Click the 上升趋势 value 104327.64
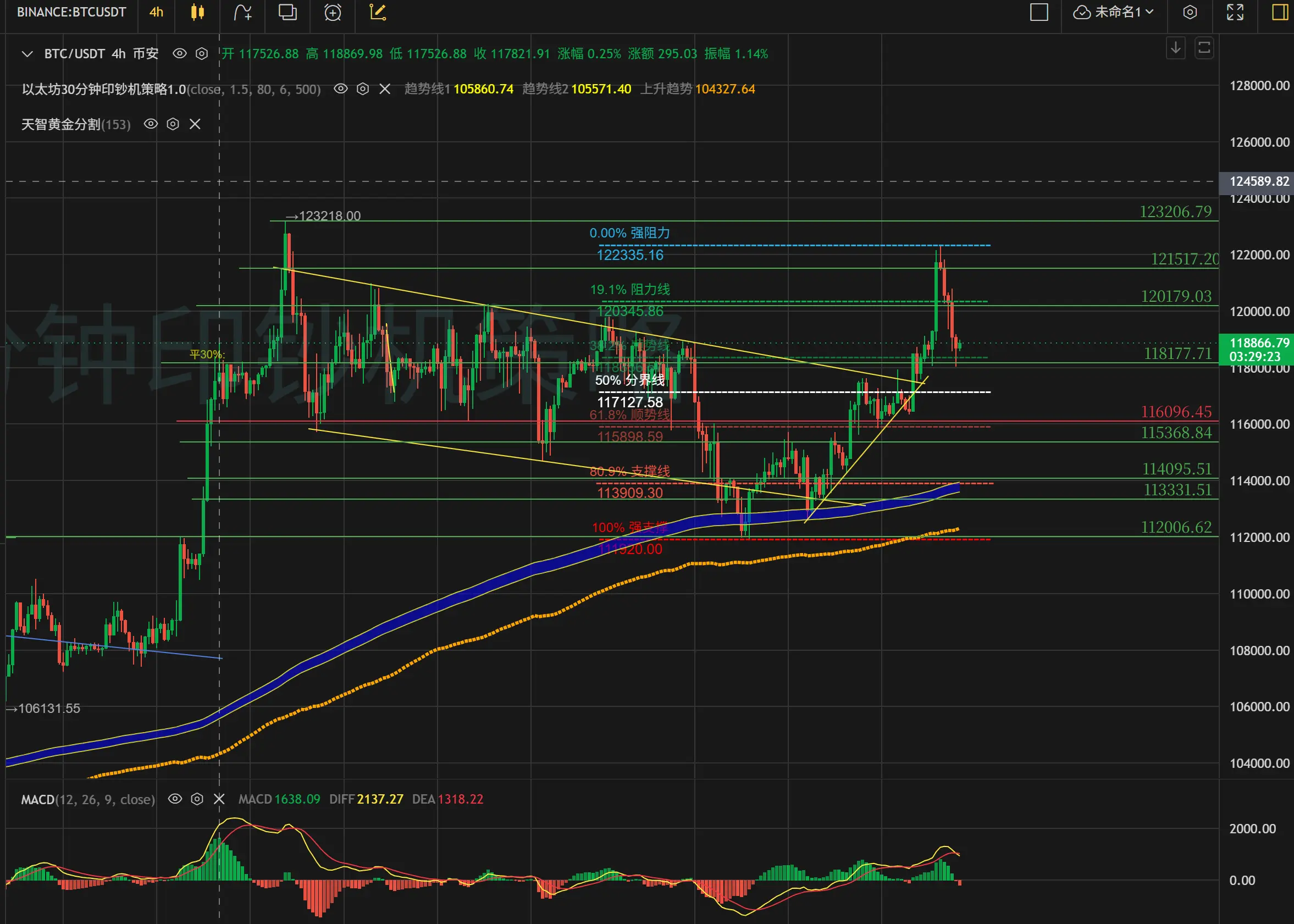This screenshot has width=1294, height=924. click(x=726, y=90)
